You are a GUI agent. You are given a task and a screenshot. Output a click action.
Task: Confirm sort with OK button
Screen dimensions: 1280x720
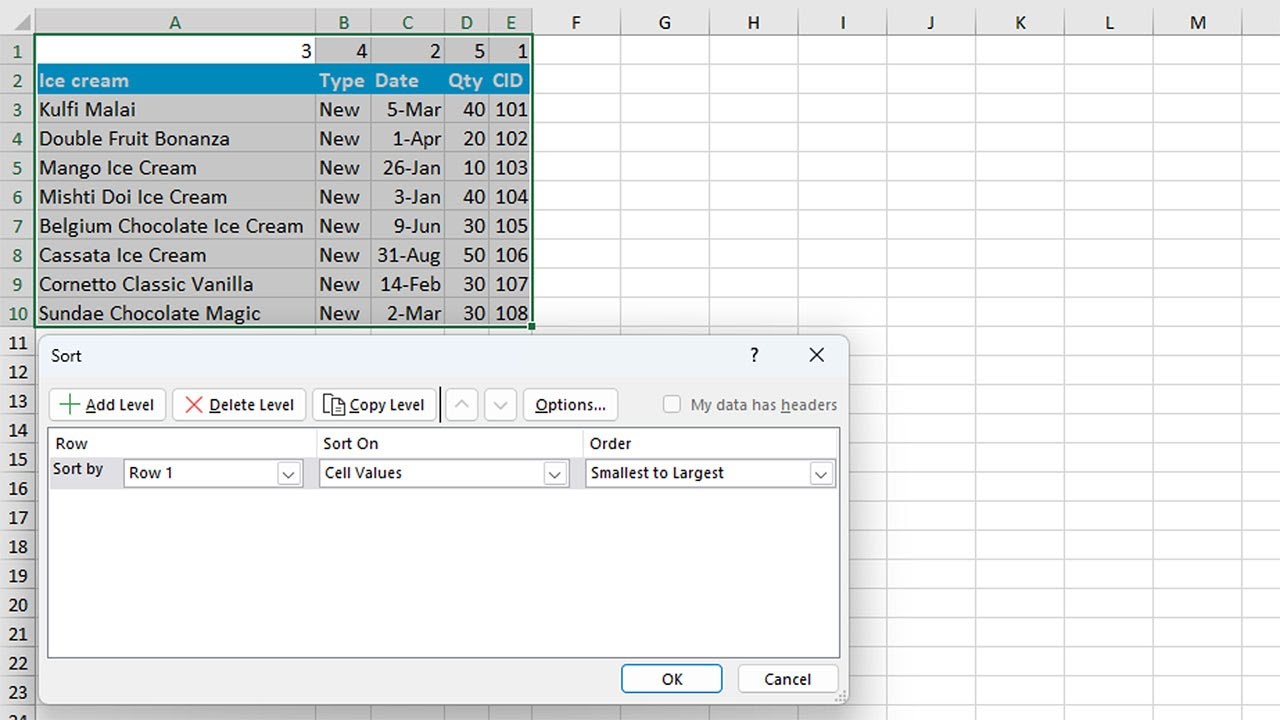(x=672, y=679)
